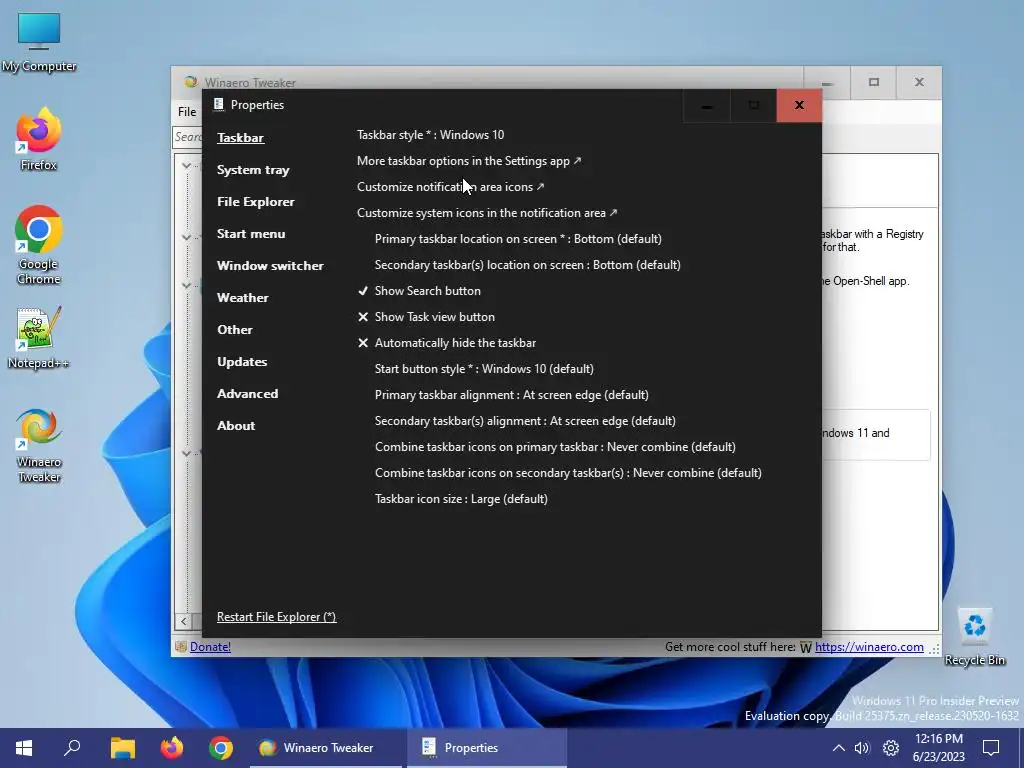Launch Firefox from desktop shortcut

pyautogui.click(x=39, y=139)
